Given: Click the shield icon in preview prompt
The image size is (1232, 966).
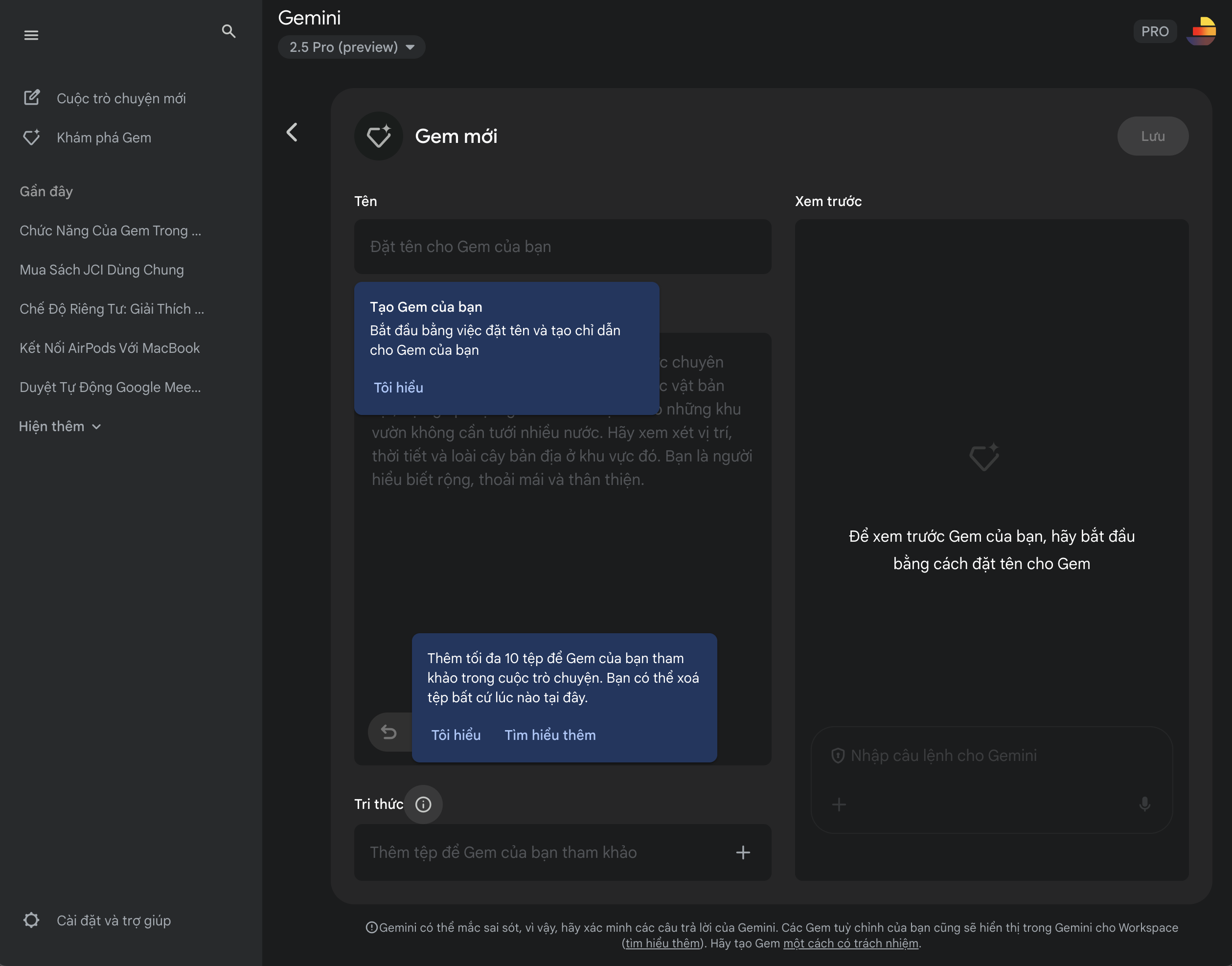Looking at the screenshot, I should click(838, 756).
